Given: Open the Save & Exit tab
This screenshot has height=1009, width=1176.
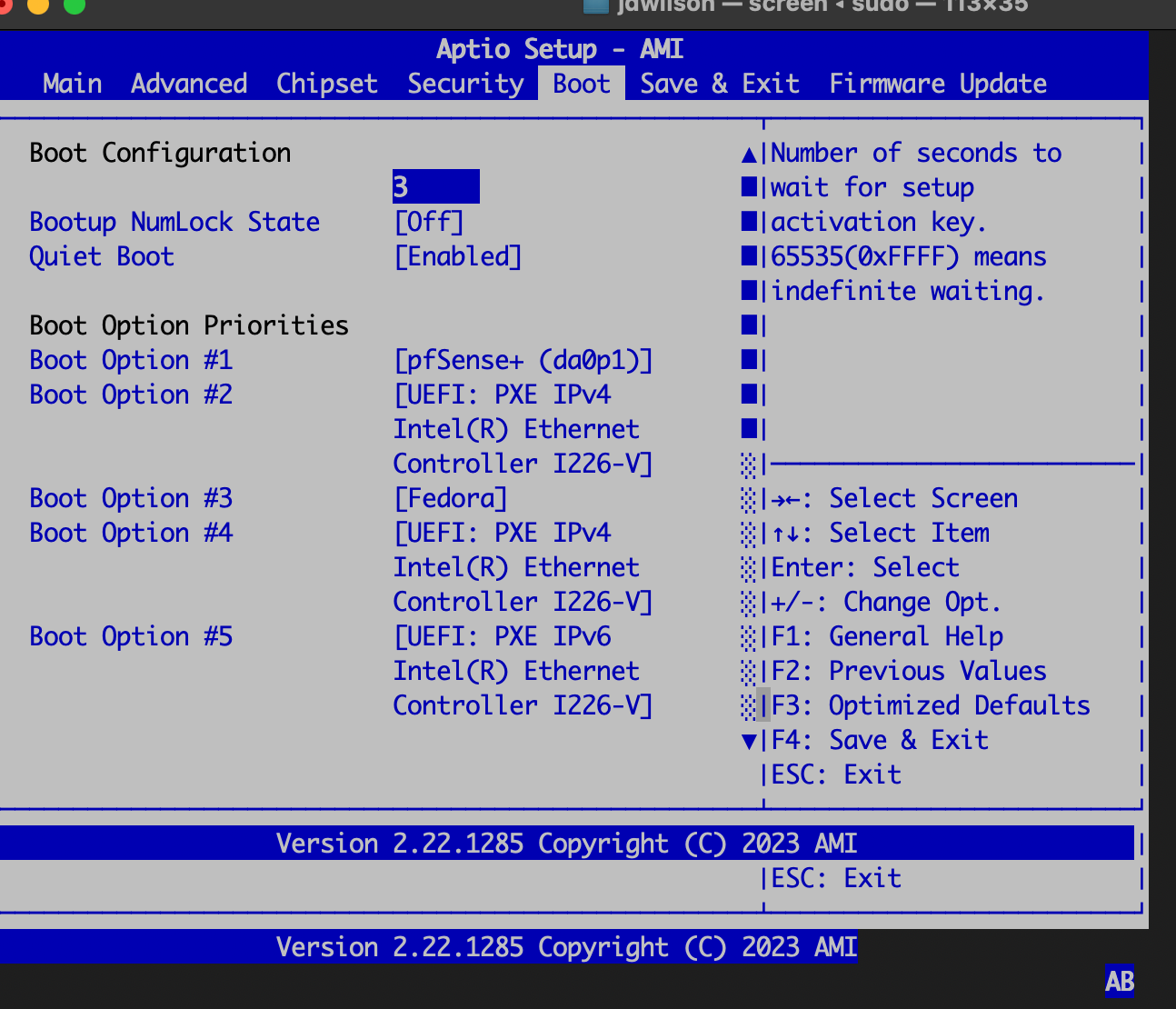Looking at the screenshot, I should pos(720,84).
